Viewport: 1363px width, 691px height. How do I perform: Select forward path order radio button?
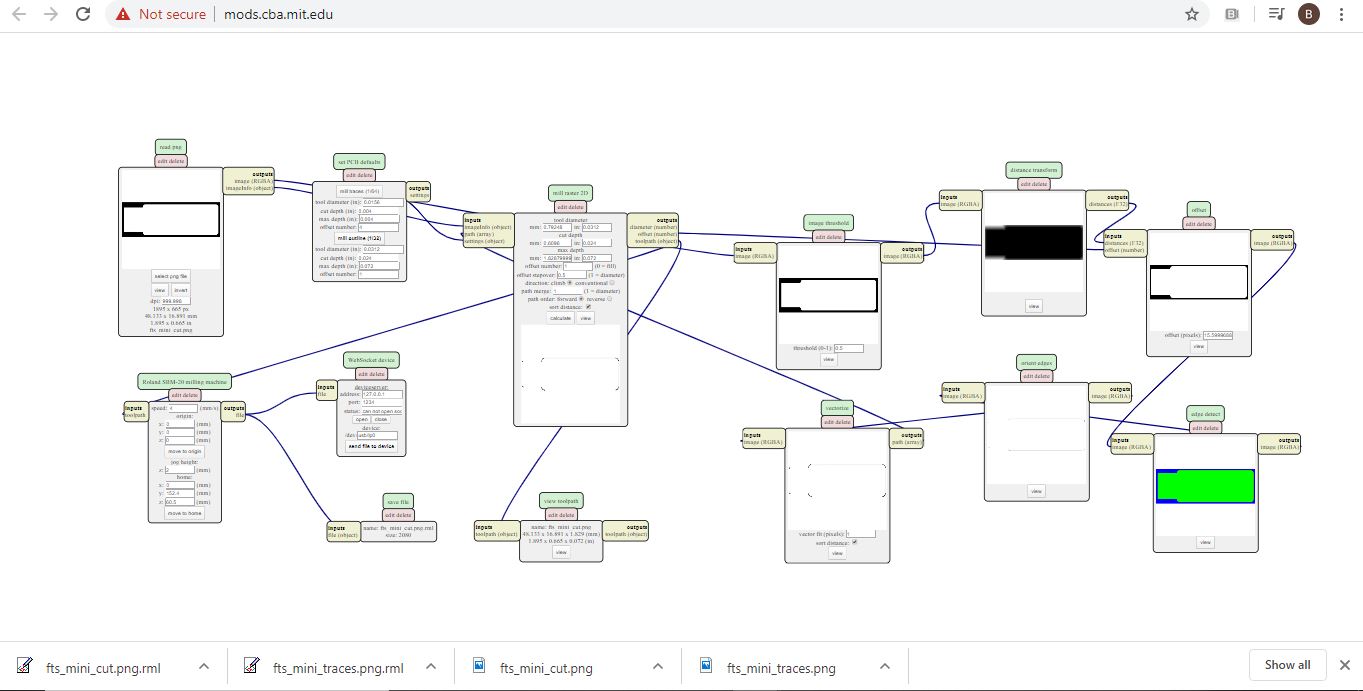[581, 299]
